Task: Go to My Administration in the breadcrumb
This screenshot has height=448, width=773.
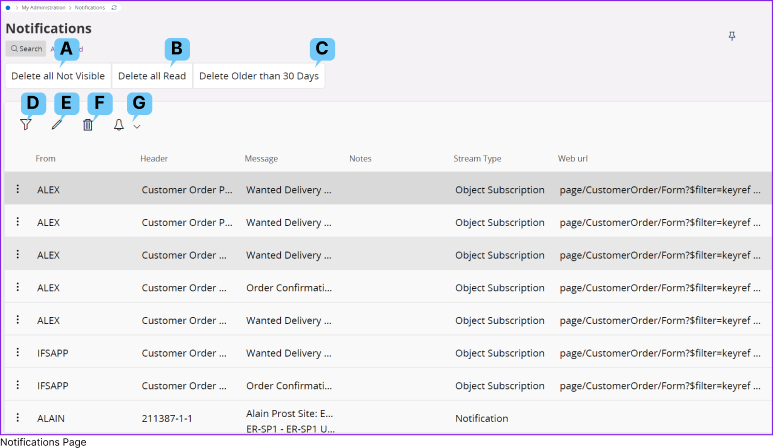Action: coord(41,7)
